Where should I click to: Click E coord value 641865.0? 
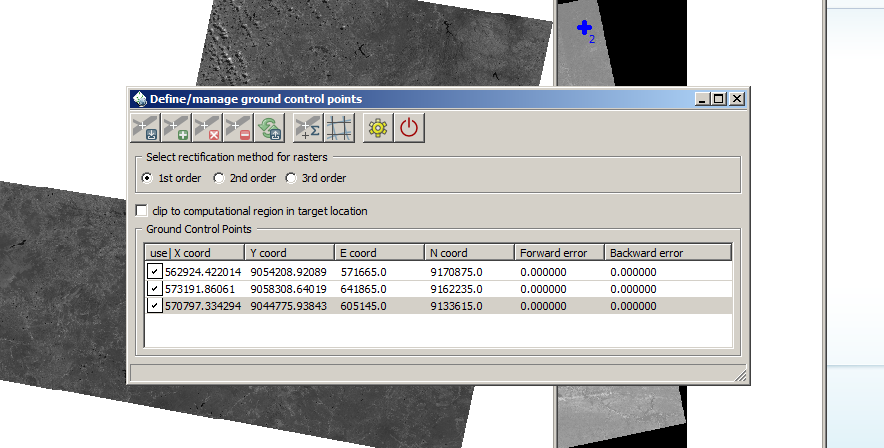coord(364,289)
